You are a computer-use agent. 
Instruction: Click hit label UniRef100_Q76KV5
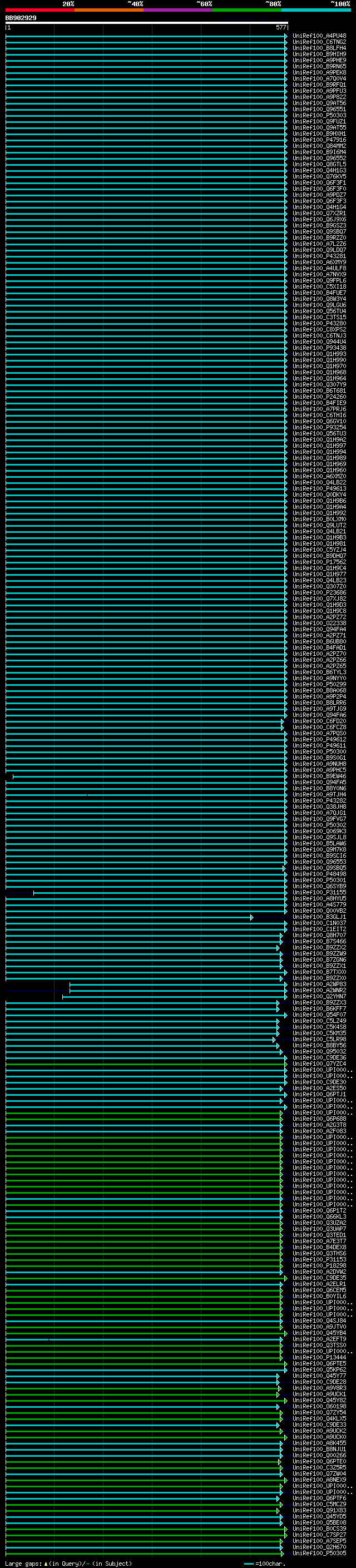coord(319,176)
